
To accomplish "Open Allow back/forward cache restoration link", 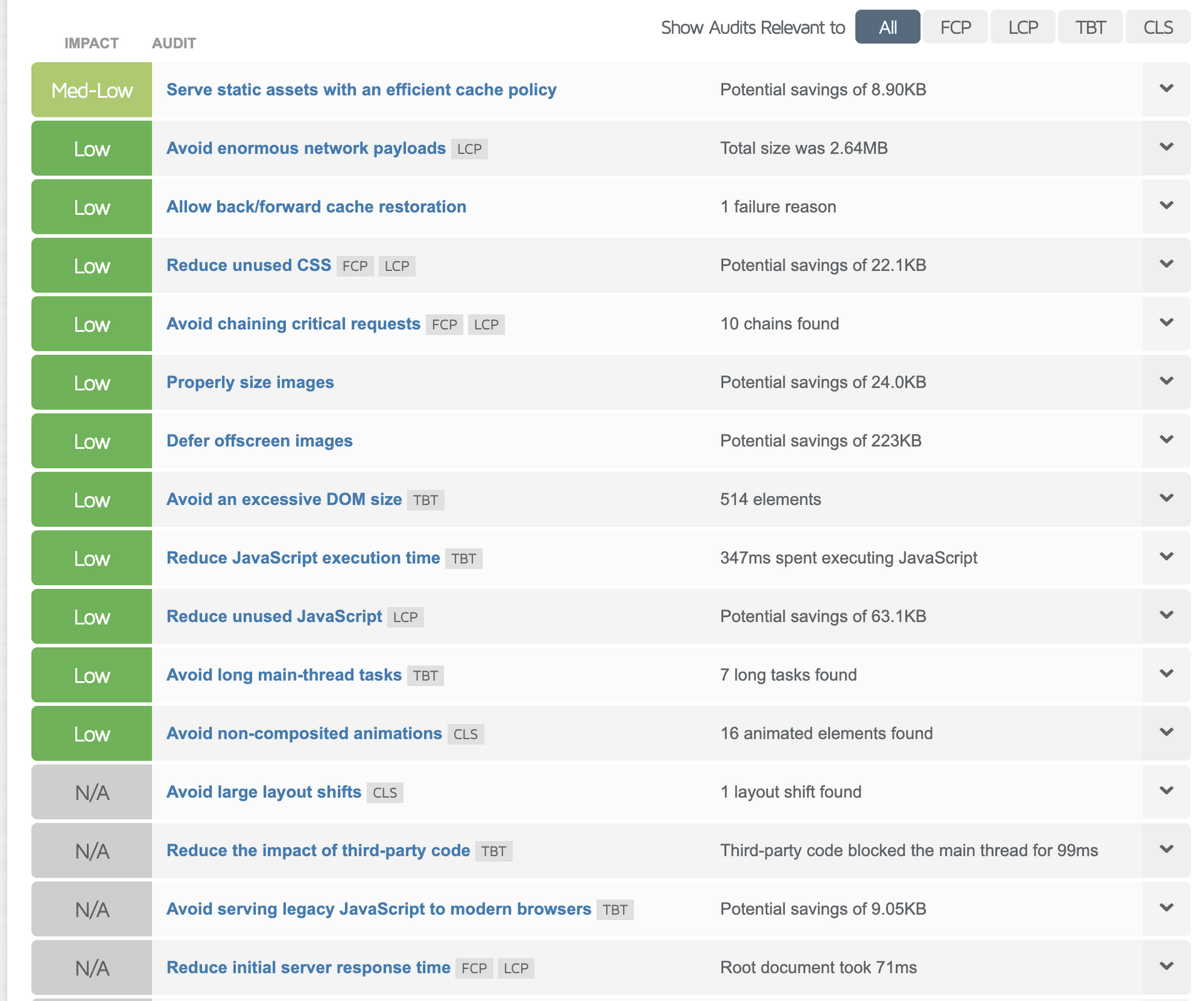I will point(316,206).
